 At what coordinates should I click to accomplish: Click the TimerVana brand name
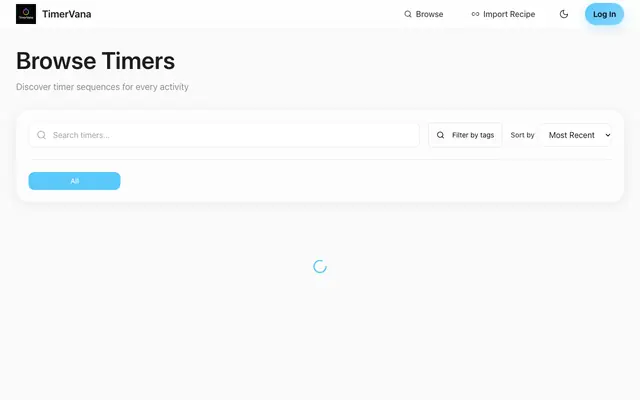(x=67, y=14)
